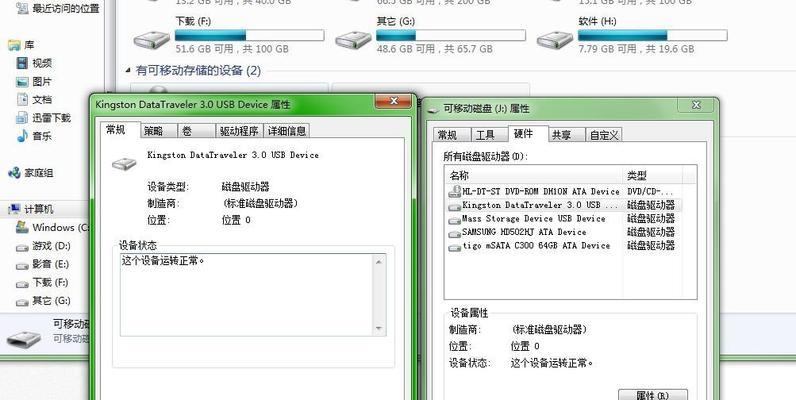Click the tigo mSATA C300 drive icon
796x400 pixels.
click(454, 247)
